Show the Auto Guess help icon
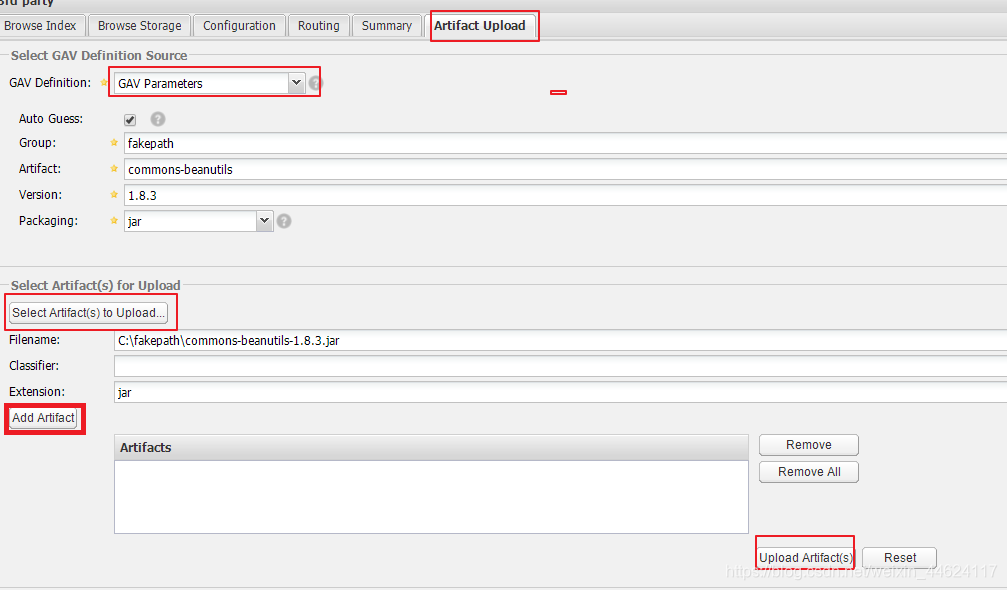Screen dimensions: 1007x590 pyautogui.click(x=158, y=119)
